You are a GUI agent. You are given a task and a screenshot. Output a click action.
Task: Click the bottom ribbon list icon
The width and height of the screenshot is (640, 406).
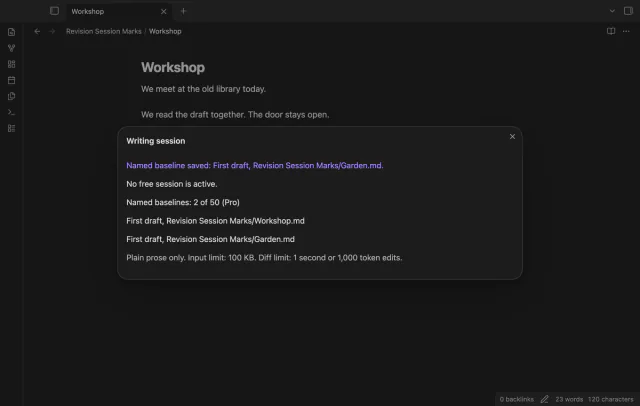tap(11, 129)
